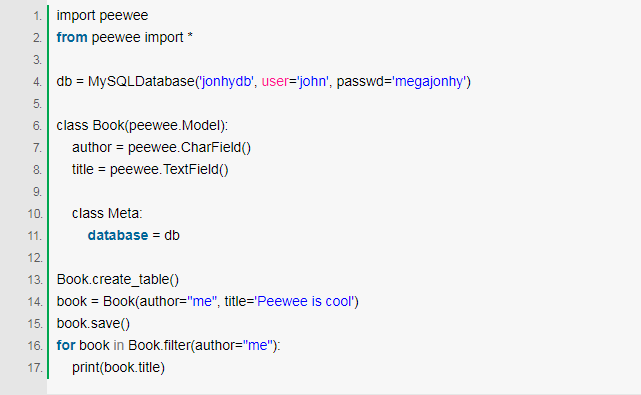Click print(book.title) on the last line

[x=119, y=368]
